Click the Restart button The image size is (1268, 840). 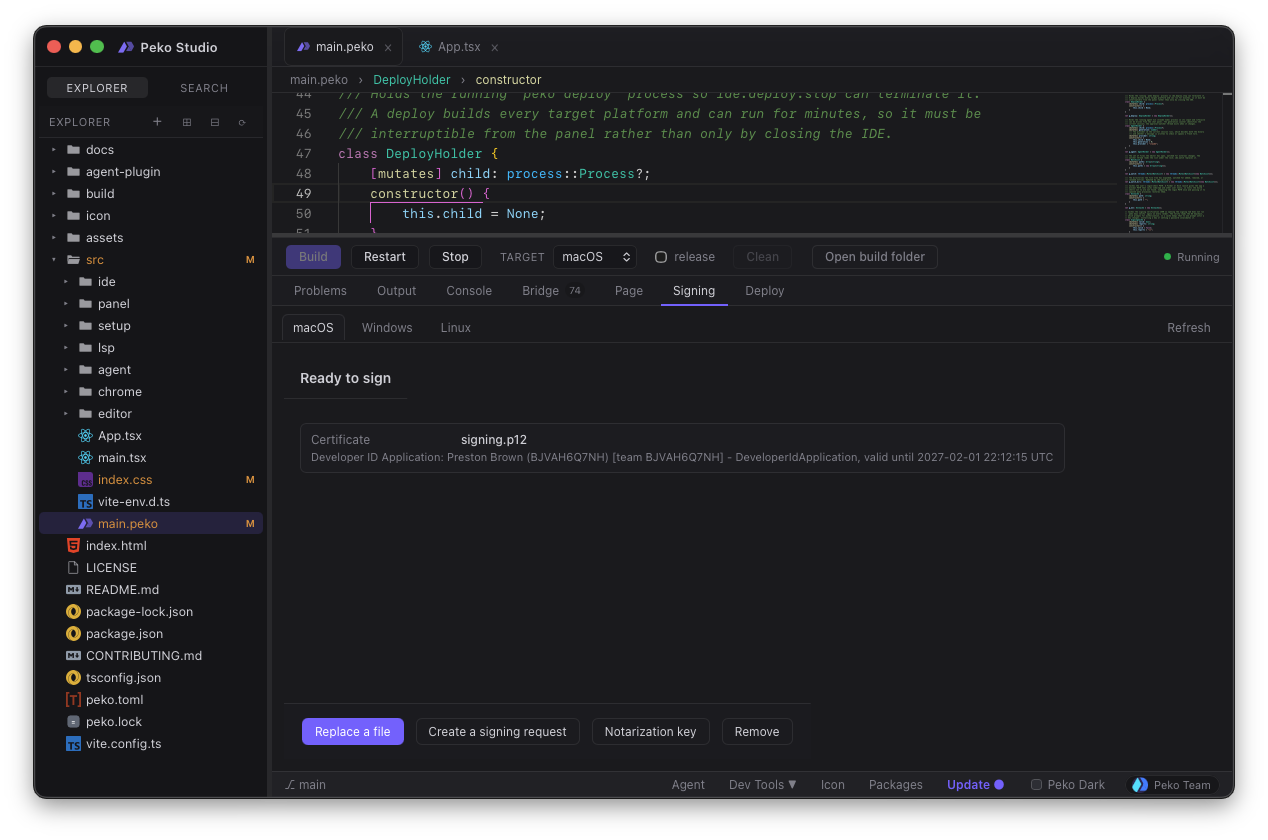385,257
